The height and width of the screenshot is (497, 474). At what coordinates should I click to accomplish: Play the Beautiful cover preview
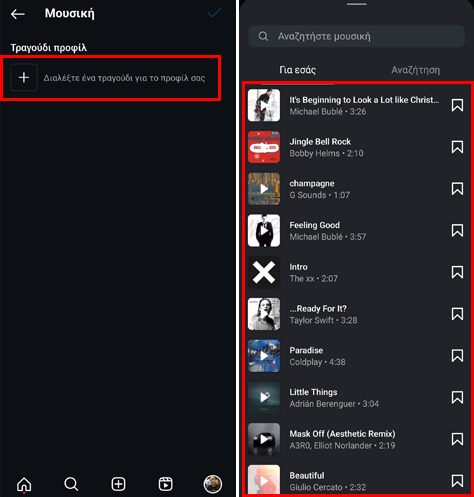coord(264,479)
